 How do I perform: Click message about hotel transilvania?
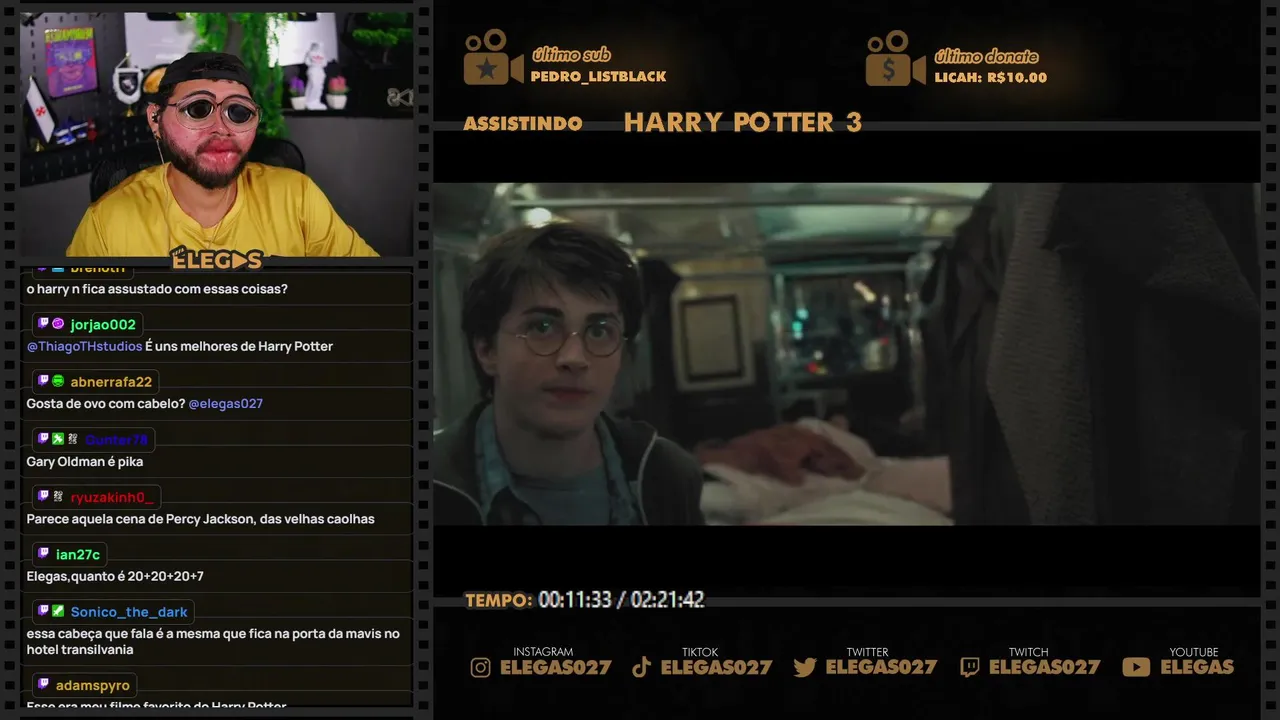[x=213, y=642]
